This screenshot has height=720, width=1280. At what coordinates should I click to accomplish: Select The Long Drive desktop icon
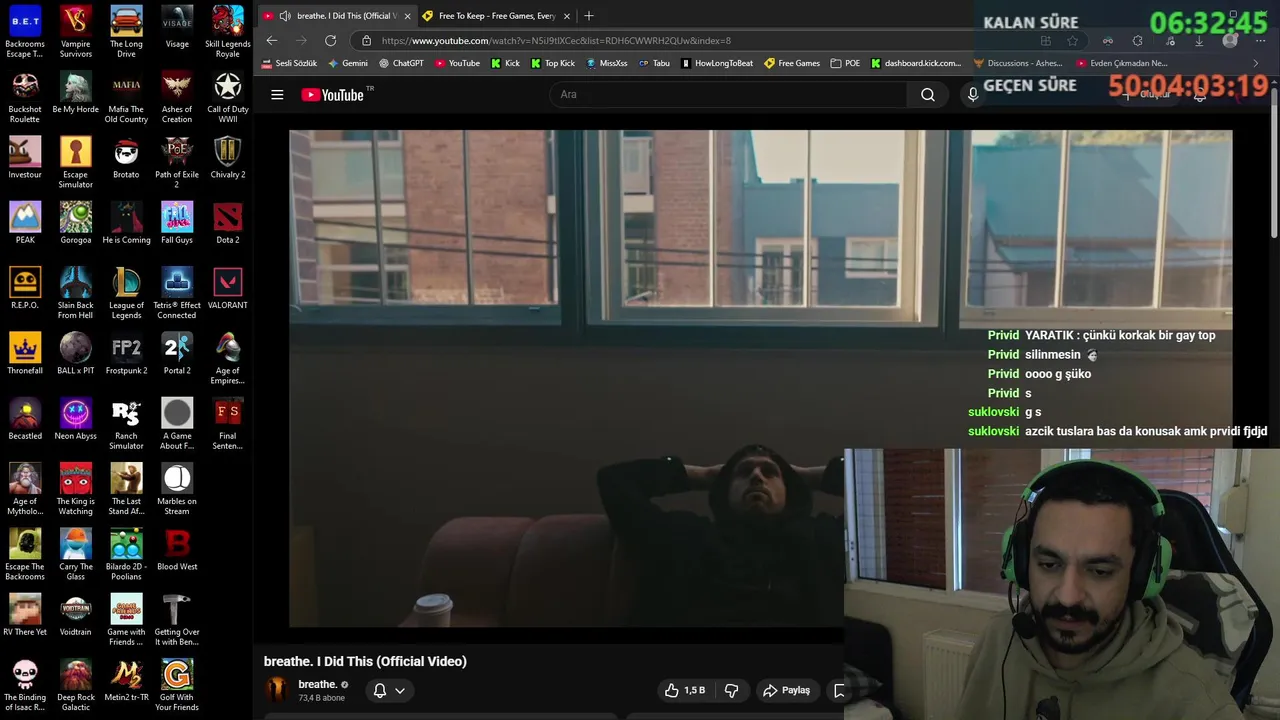click(126, 31)
